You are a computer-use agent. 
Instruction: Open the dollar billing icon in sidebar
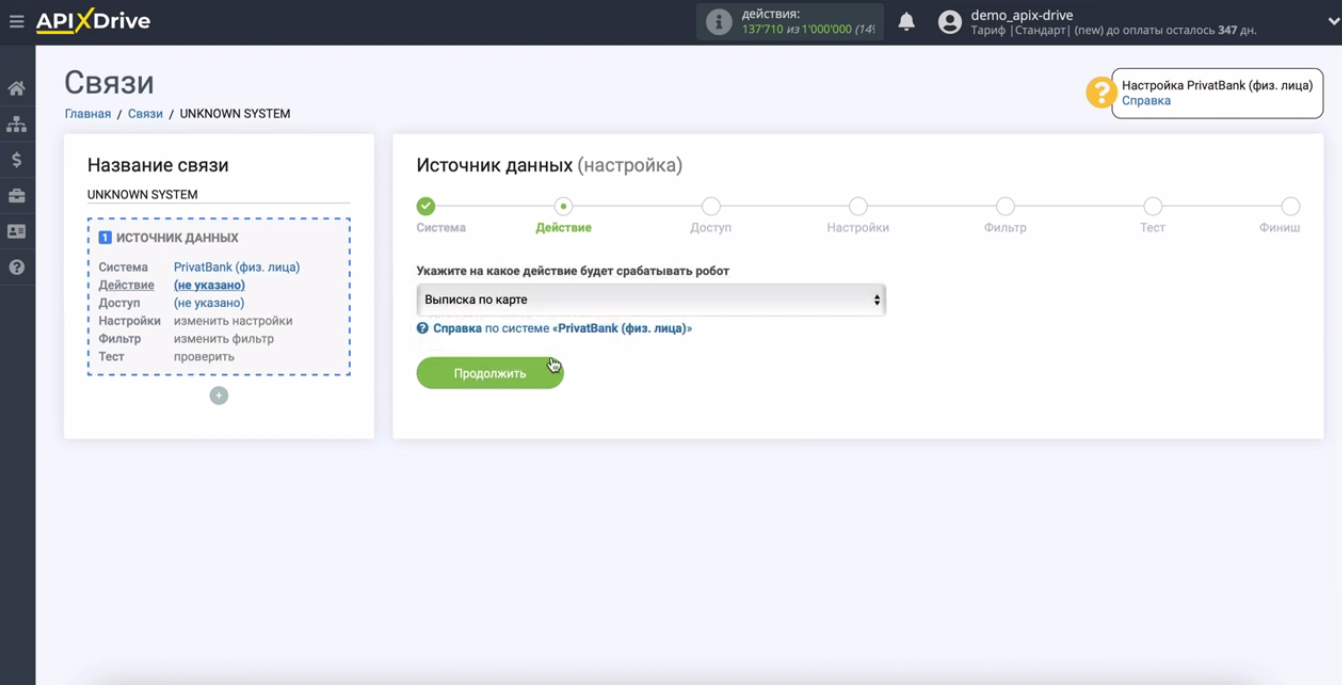tap(17, 160)
